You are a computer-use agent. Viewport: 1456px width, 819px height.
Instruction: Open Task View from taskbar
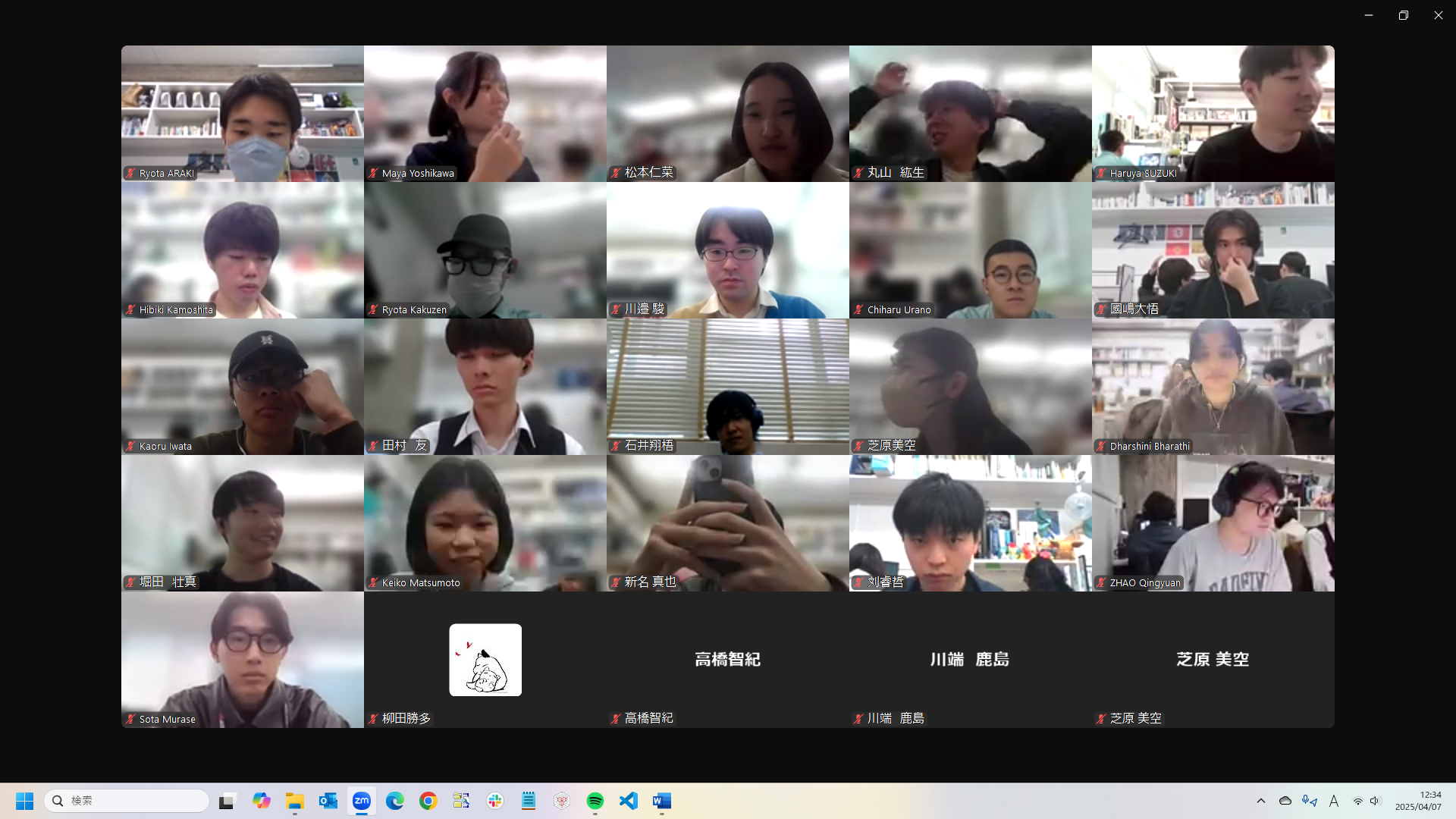tap(227, 801)
